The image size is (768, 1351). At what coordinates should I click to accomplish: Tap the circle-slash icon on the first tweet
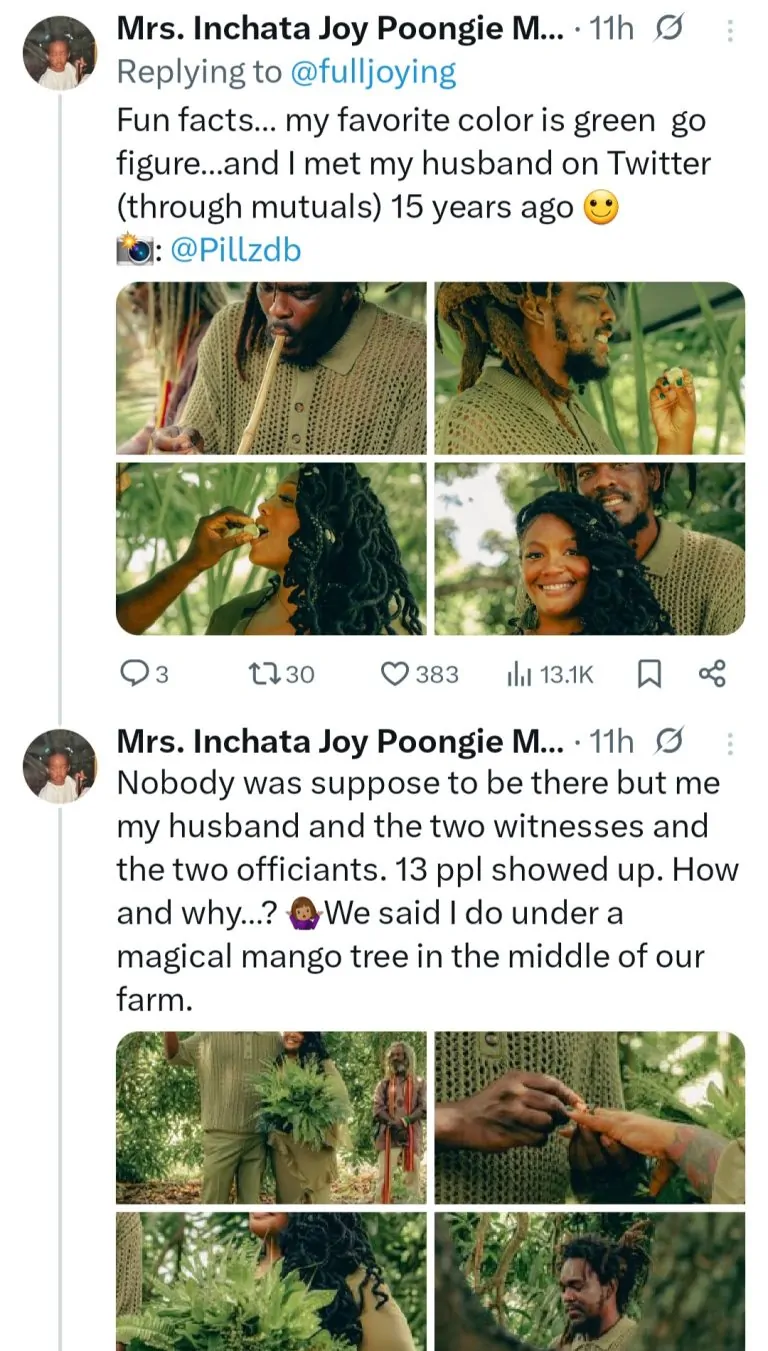667,31
